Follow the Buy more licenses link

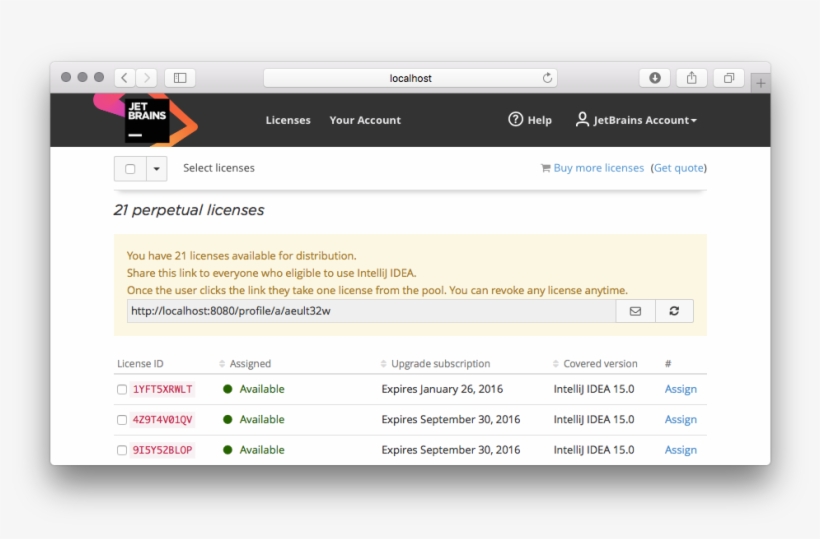599,168
